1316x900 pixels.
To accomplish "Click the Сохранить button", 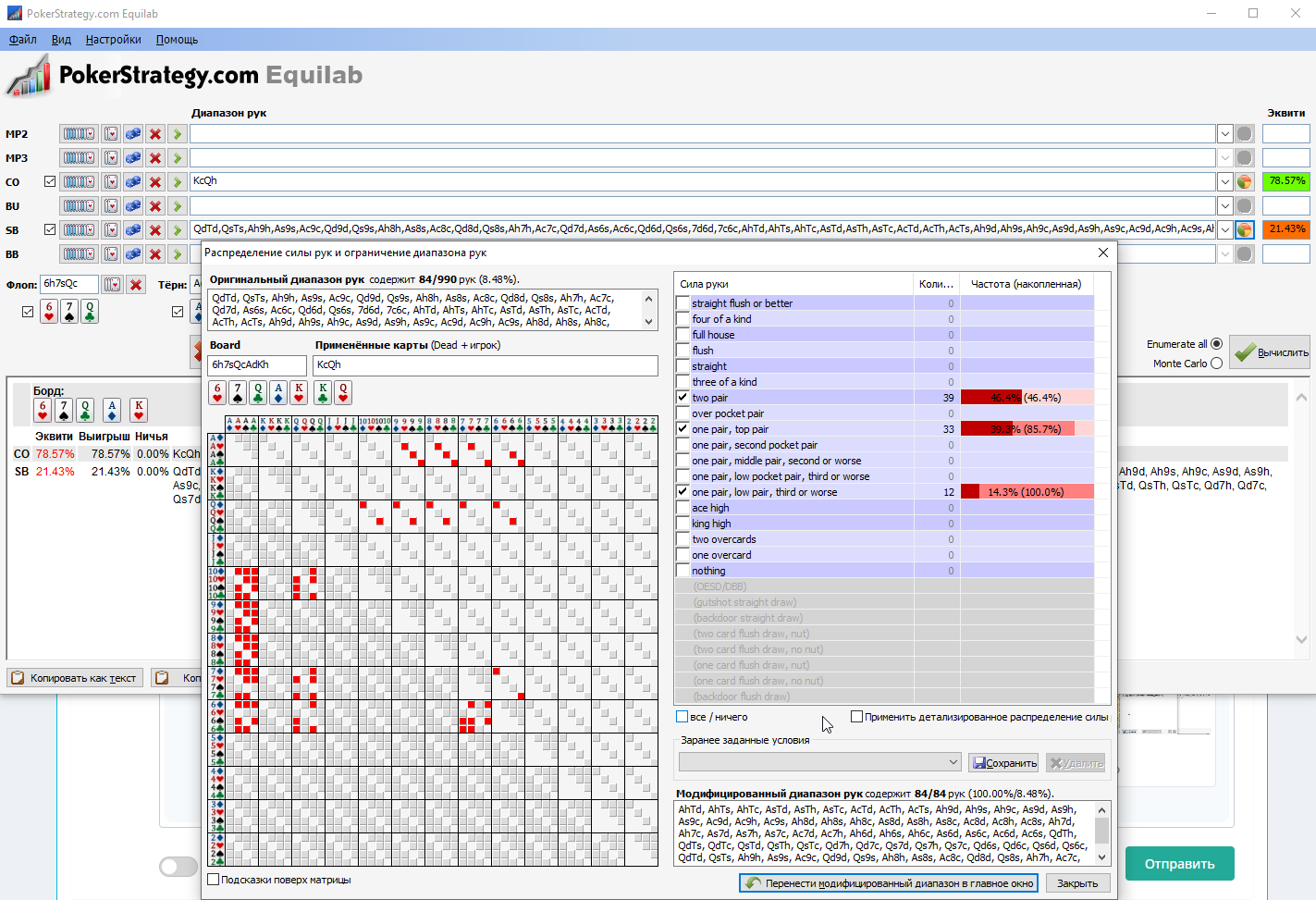I will pos(1003,763).
